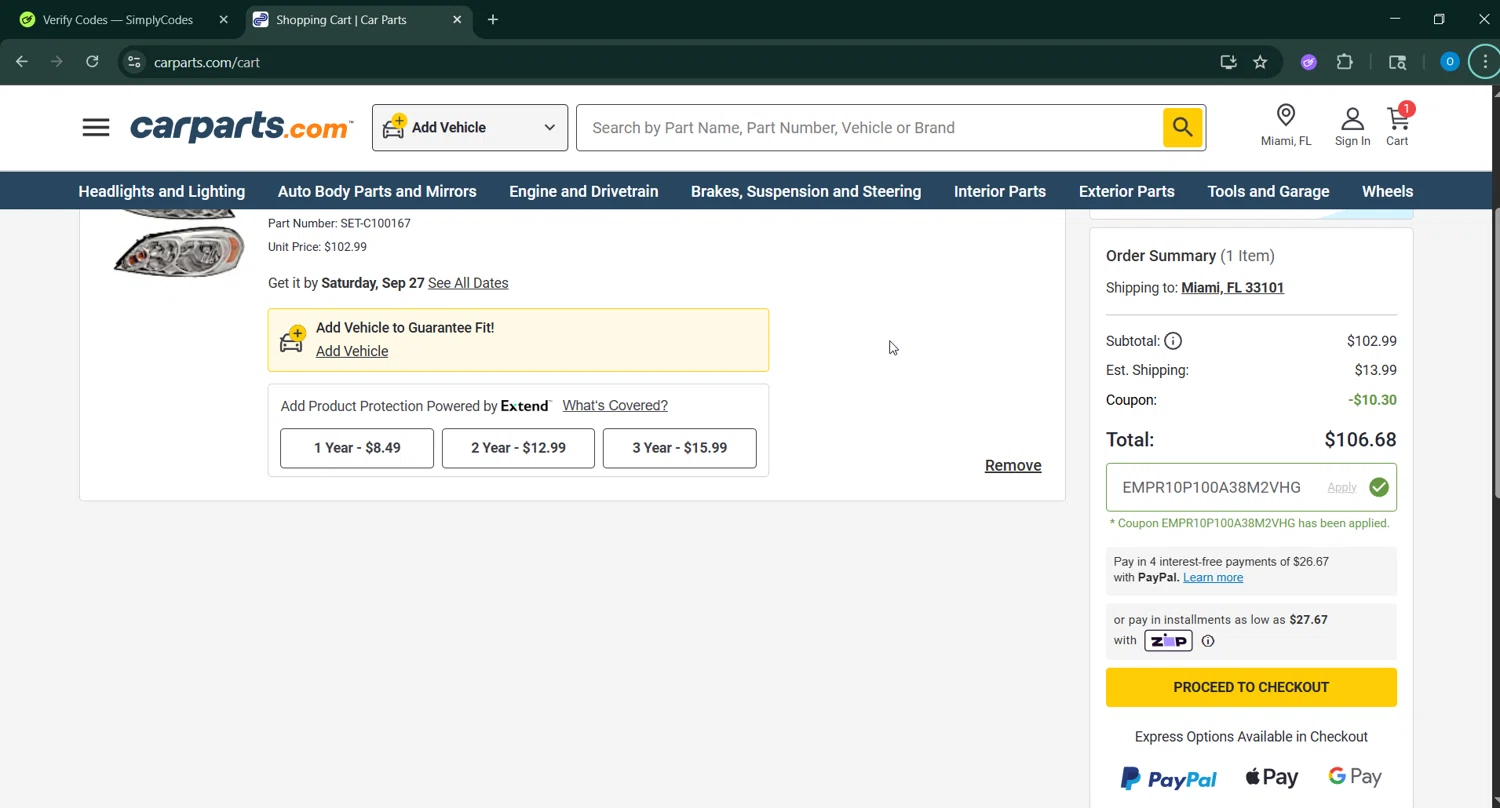Open the browser extensions puzzle icon
This screenshot has height=808, width=1500.
1345,62
